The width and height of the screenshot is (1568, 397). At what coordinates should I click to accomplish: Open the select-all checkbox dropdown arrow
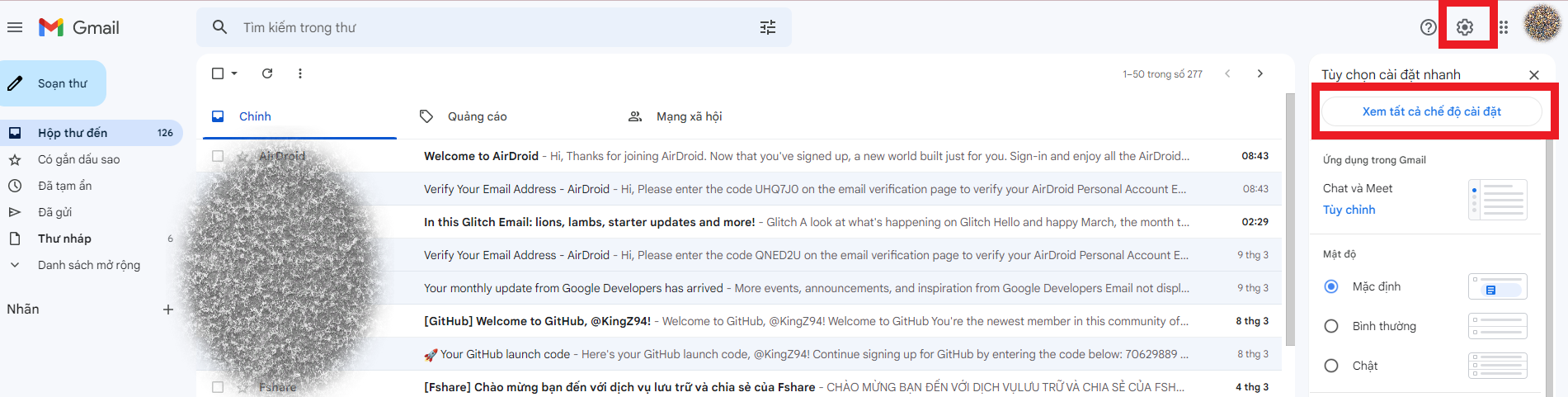pyautogui.click(x=234, y=73)
